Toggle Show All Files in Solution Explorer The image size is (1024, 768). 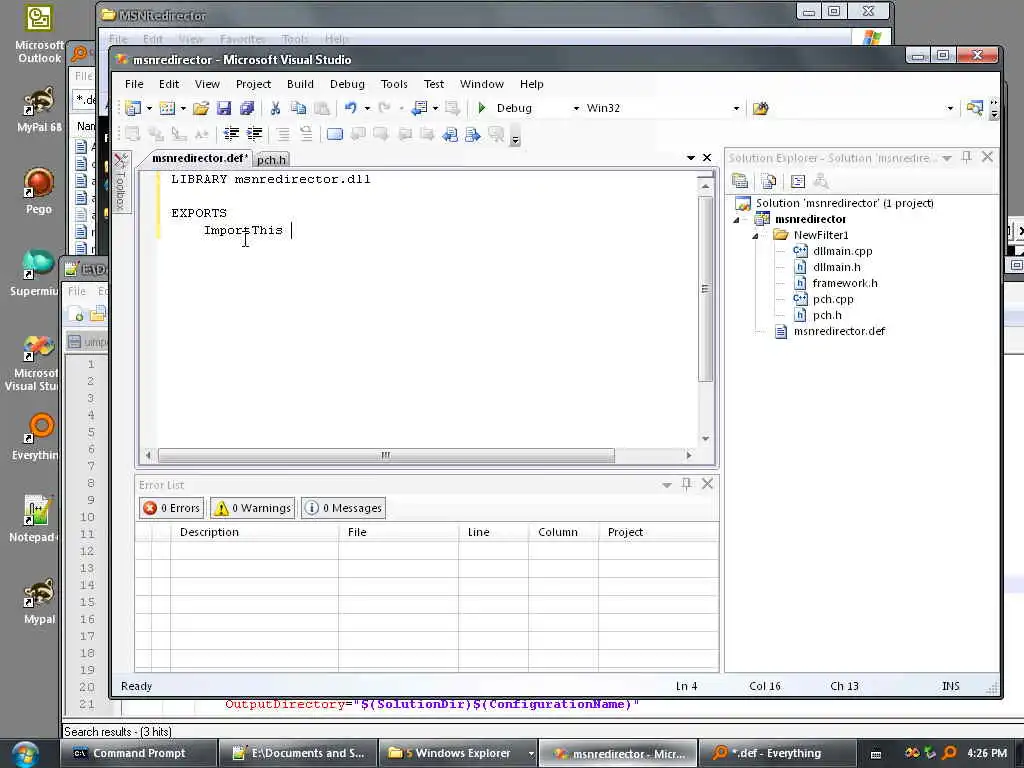pos(769,181)
